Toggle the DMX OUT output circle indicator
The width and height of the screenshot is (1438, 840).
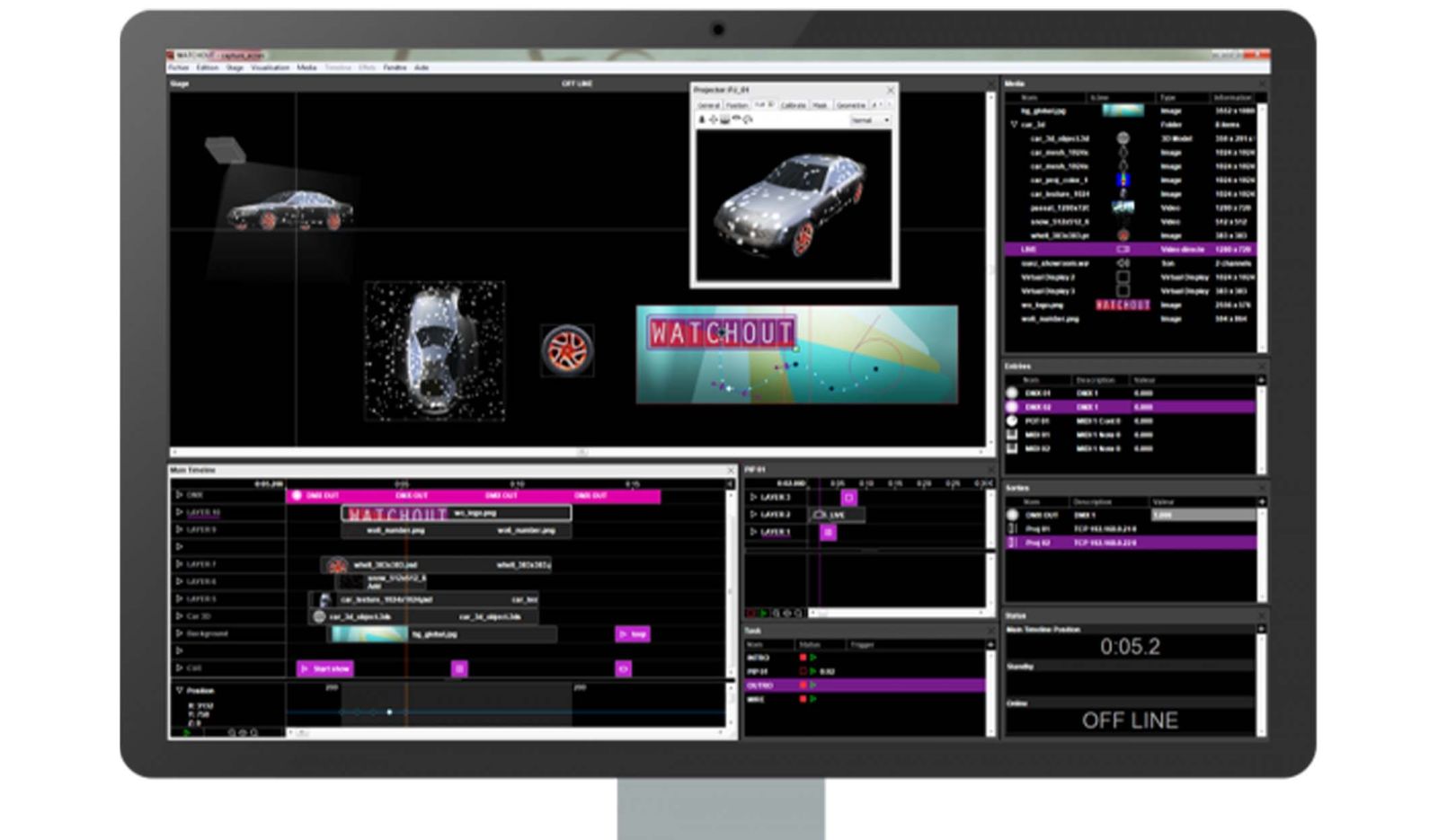pyautogui.click(x=1012, y=515)
